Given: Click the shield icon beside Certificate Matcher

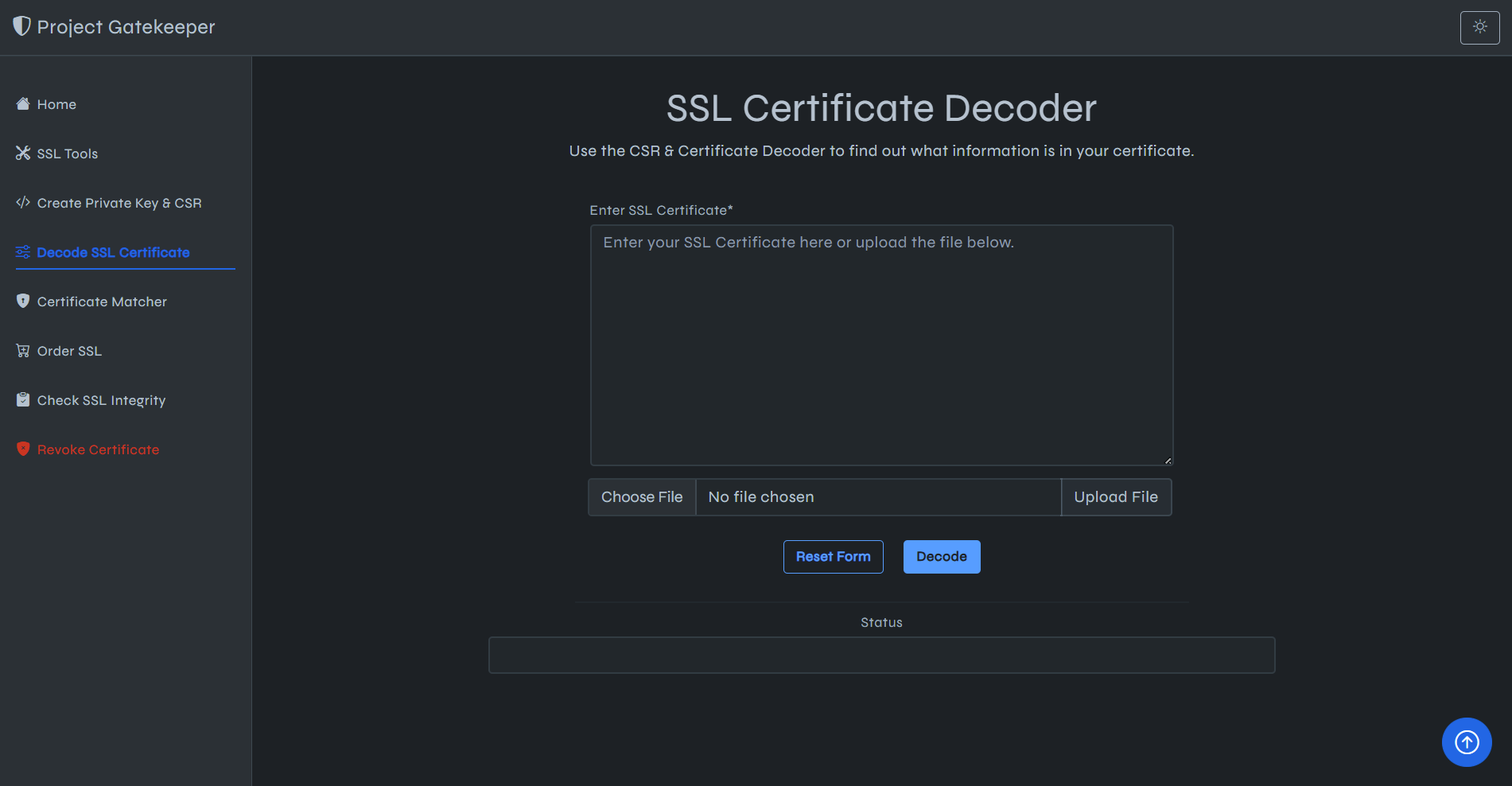Looking at the screenshot, I should point(23,301).
